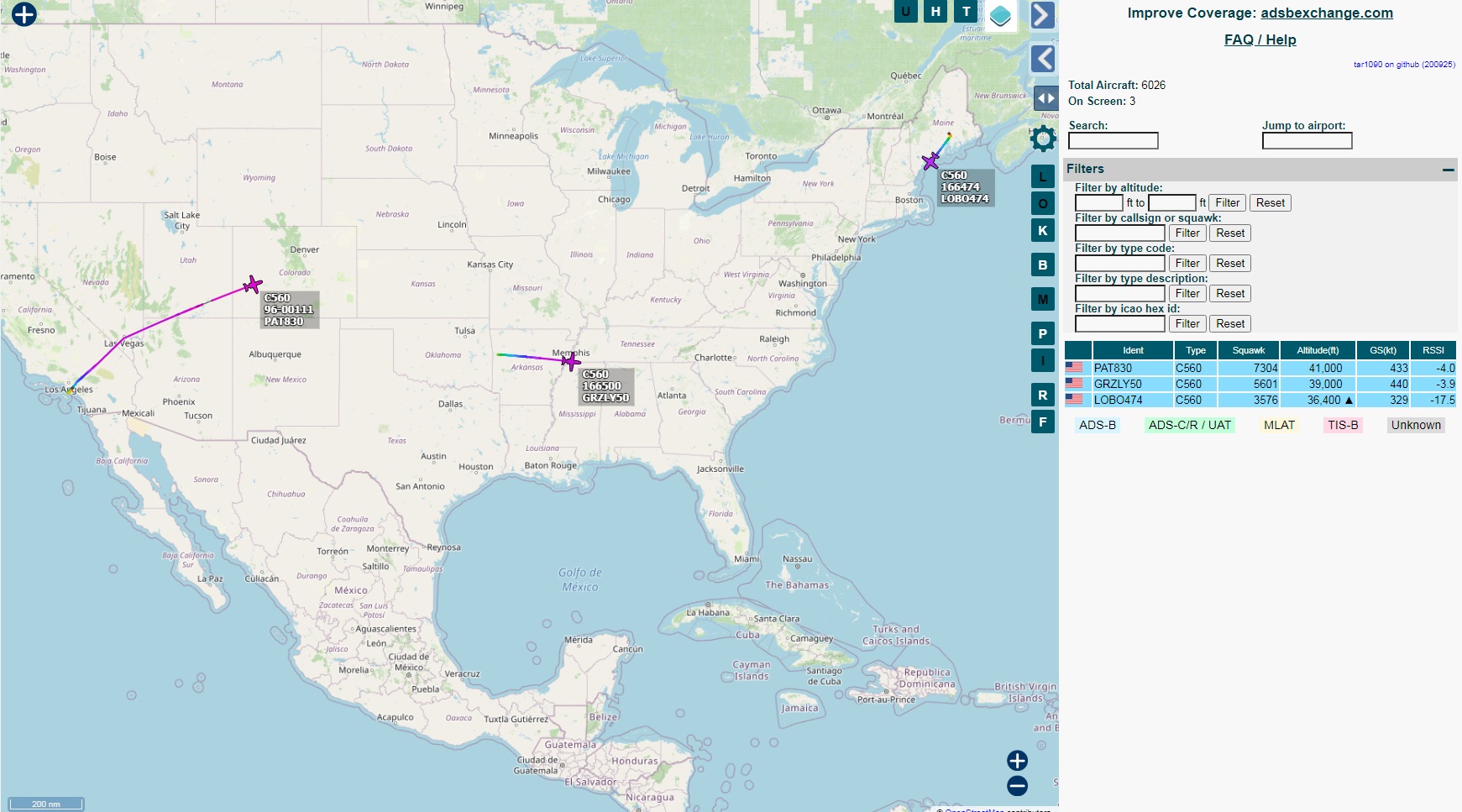Sort table by Altitude(ft) column
The image size is (1462, 812).
[1318, 350]
